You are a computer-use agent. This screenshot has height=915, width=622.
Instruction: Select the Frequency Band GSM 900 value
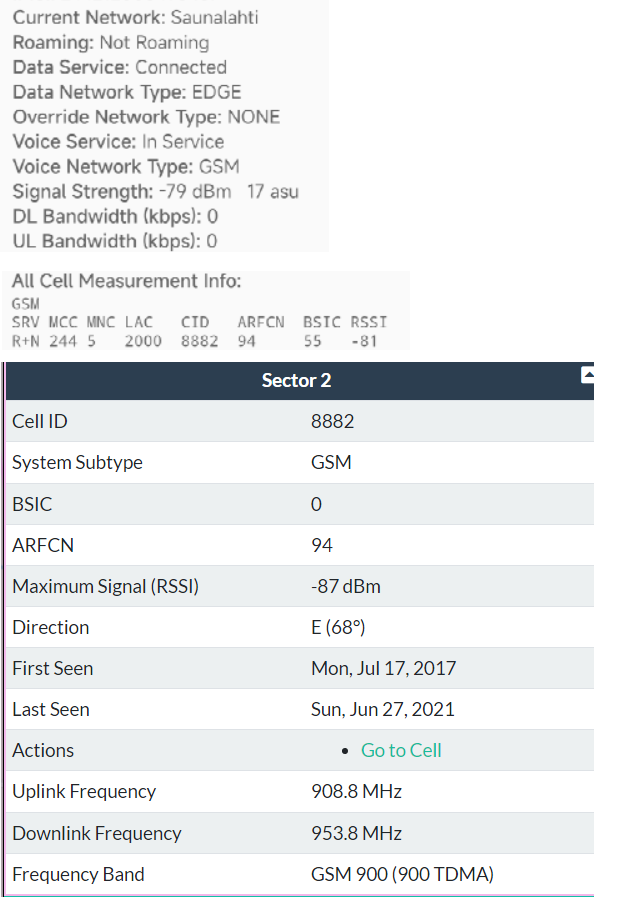(402, 874)
